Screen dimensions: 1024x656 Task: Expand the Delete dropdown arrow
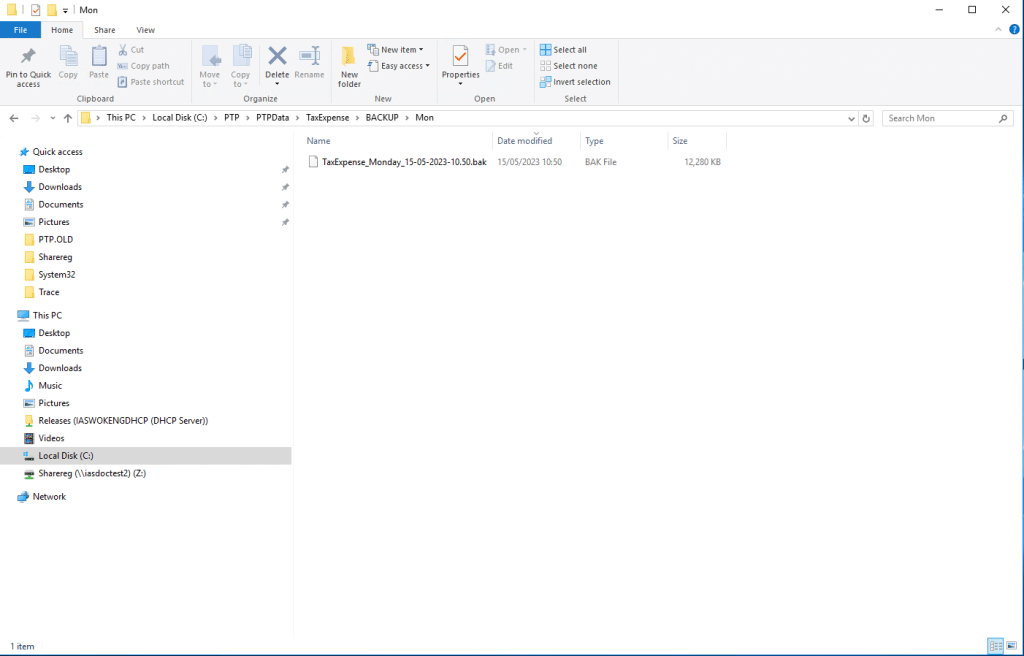tap(277, 84)
